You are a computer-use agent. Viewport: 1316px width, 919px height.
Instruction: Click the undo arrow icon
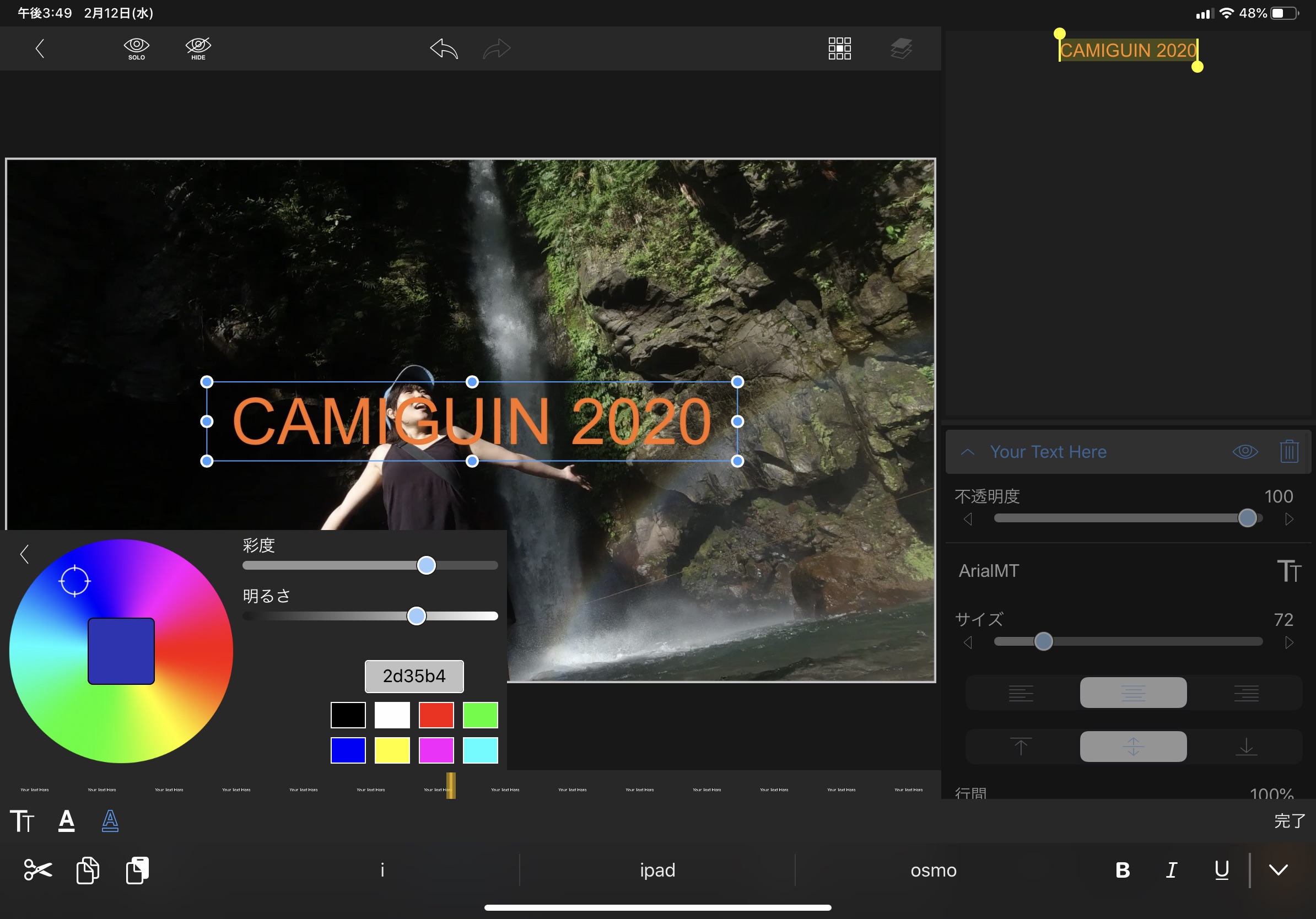(444, 48)
